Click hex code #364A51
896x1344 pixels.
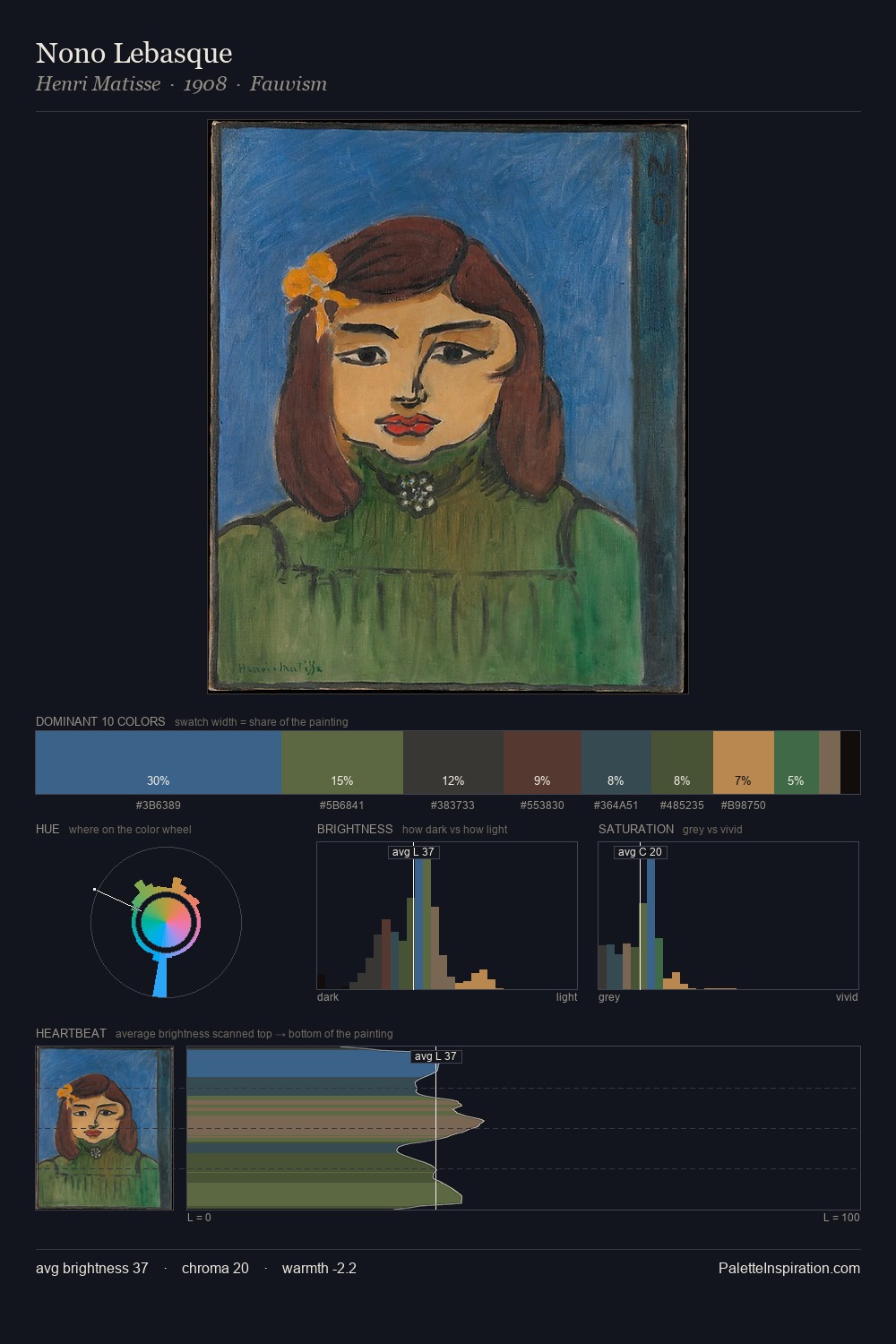click(616, 806)
